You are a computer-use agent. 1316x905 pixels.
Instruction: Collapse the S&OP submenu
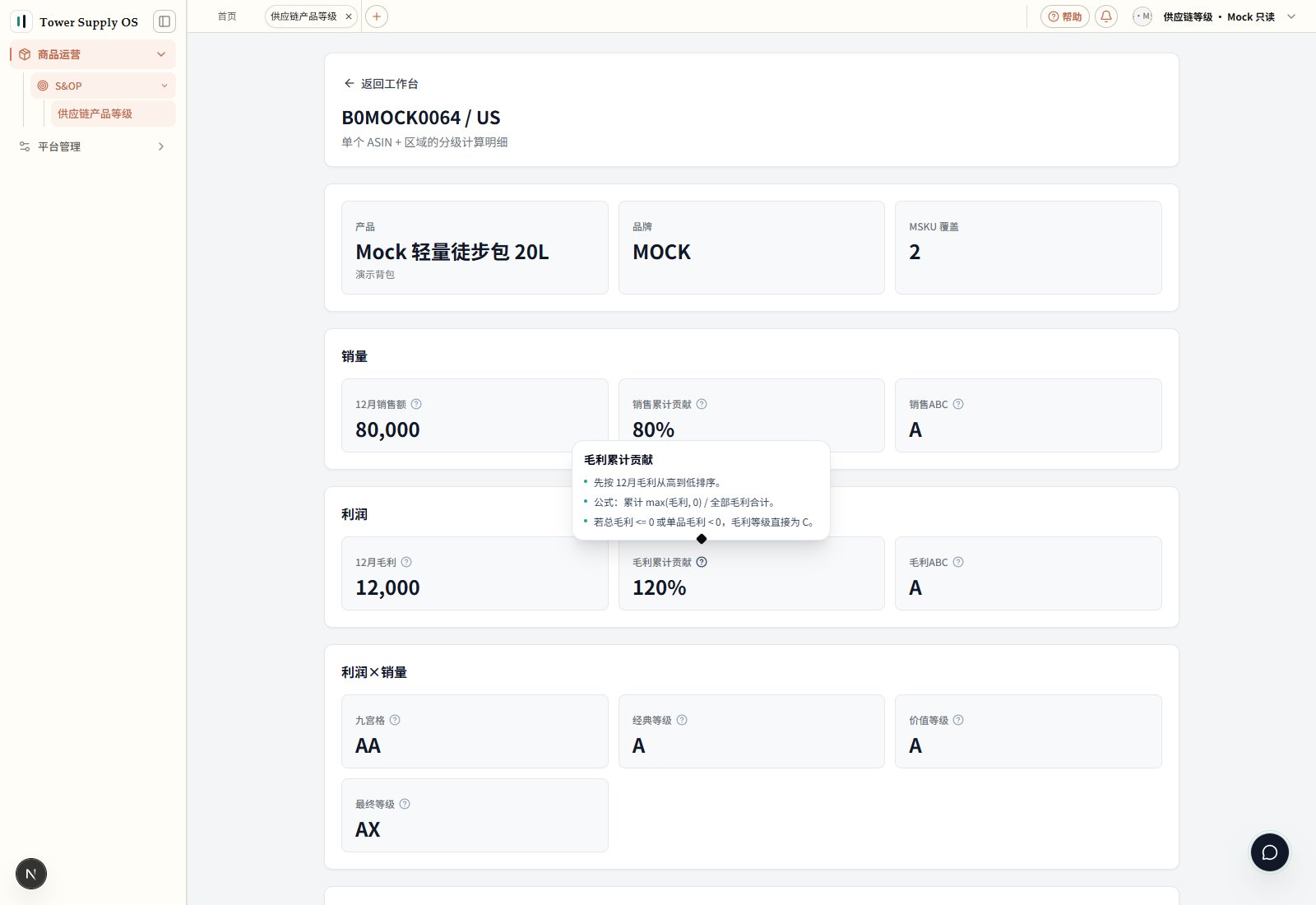click(164, 86)
